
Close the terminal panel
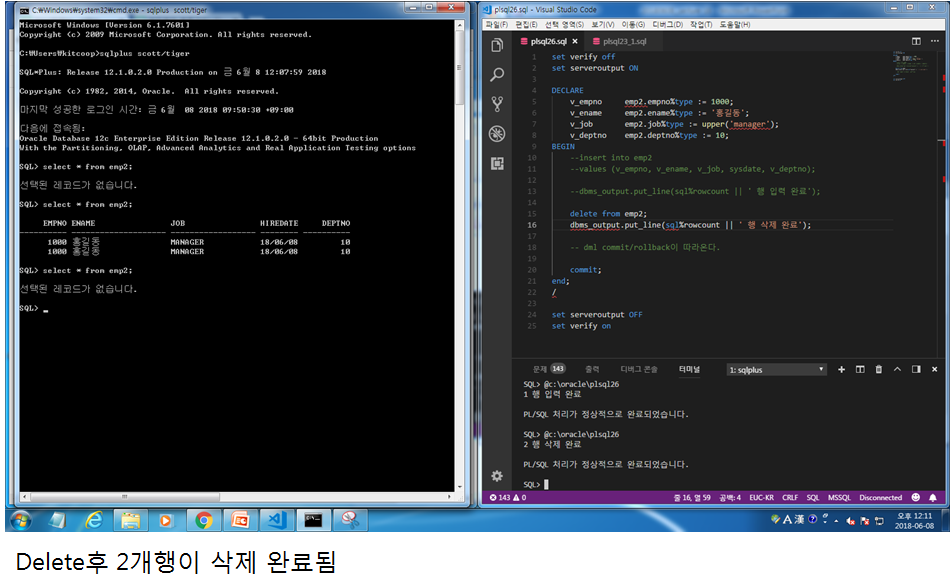pyautogui.click(x=935, y=369)
